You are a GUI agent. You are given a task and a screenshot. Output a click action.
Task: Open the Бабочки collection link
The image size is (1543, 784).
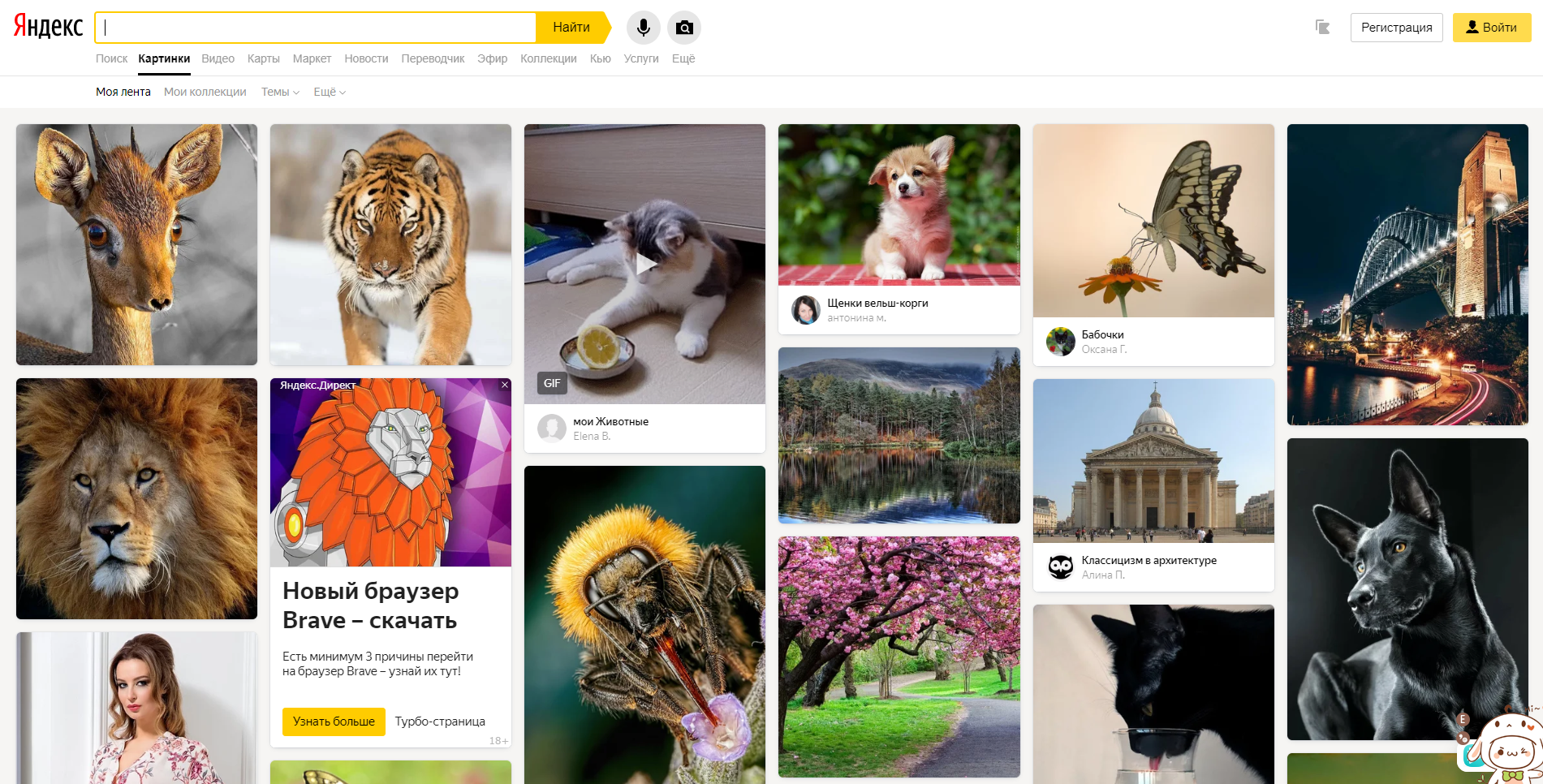pos(1102,334)
